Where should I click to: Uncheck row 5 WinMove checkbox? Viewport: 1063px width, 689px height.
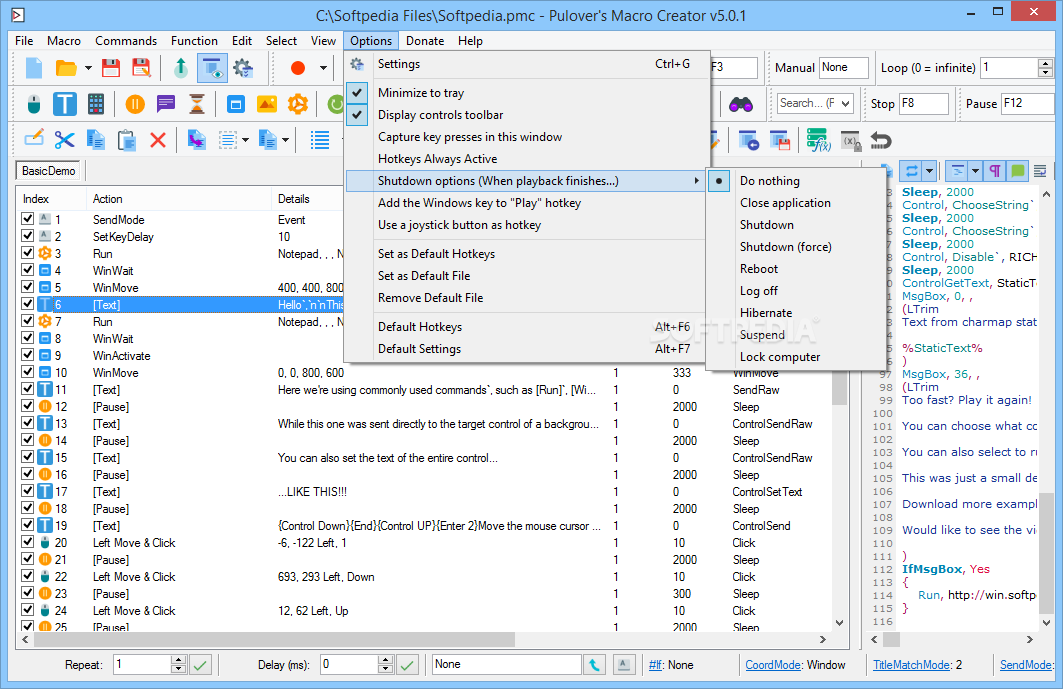coord(28,287)
